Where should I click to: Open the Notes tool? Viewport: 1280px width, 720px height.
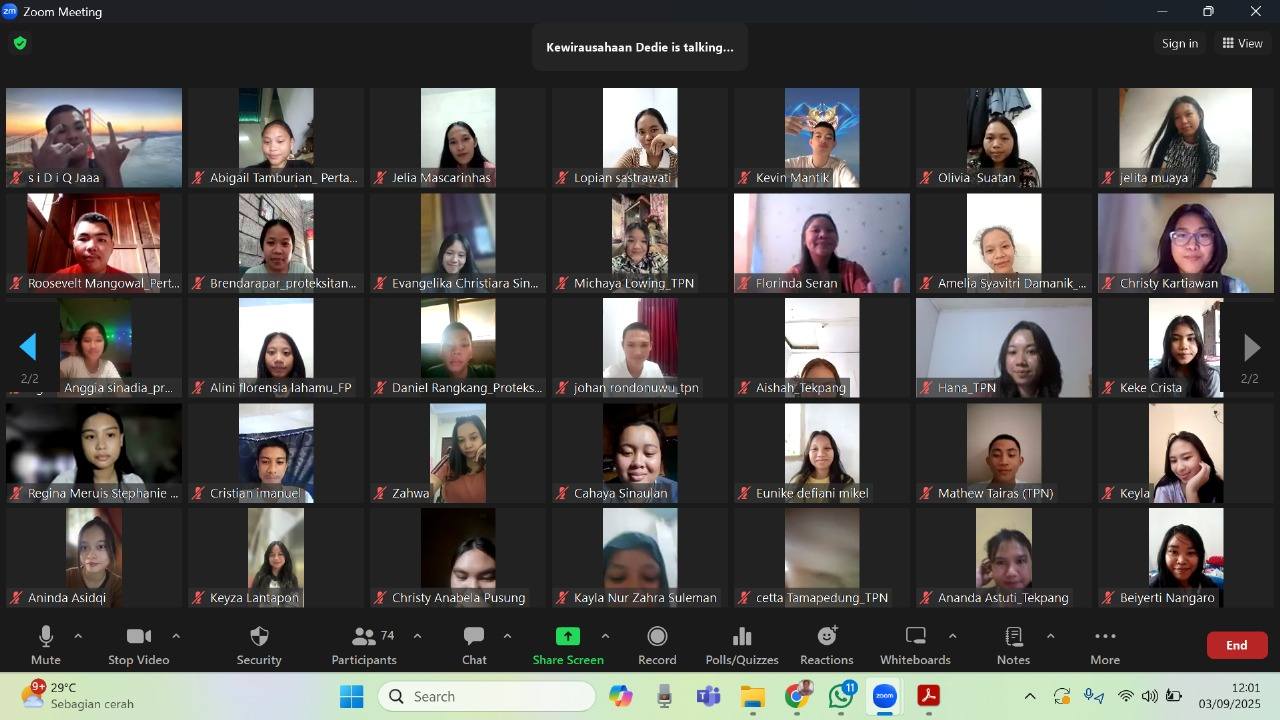coord(1013,645)
